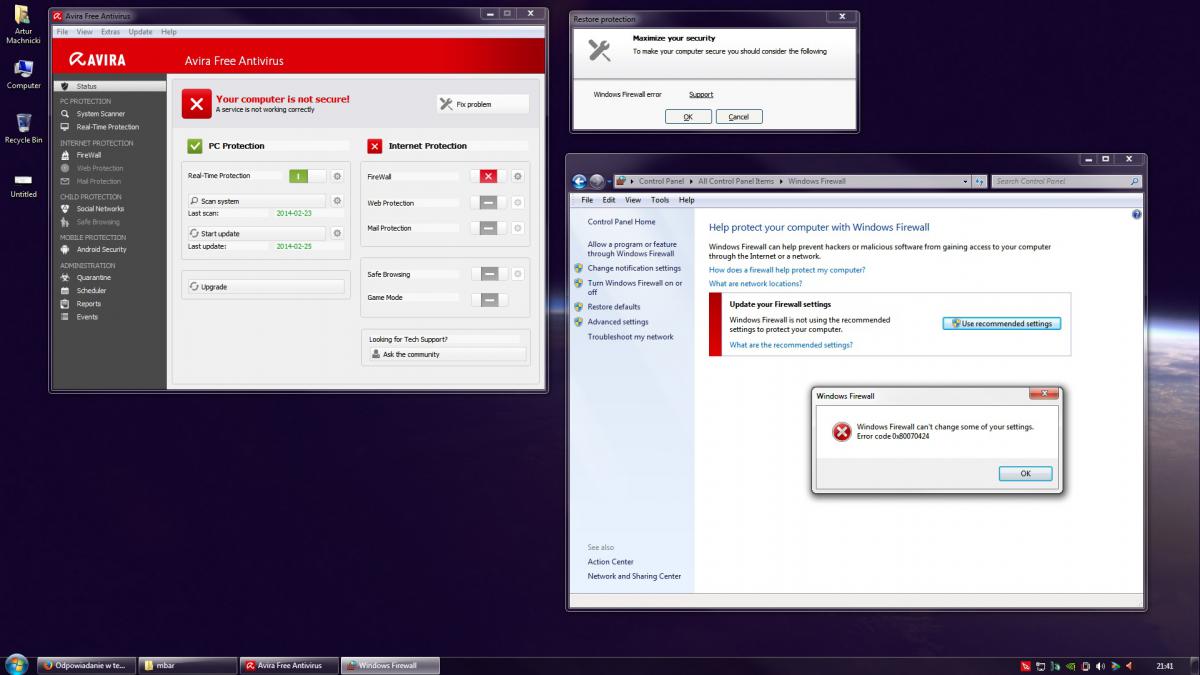Toggle the Game Mode switch
Image resolution: width=1200 pixels, height=675 pixels.
click(x=488, y=299)
